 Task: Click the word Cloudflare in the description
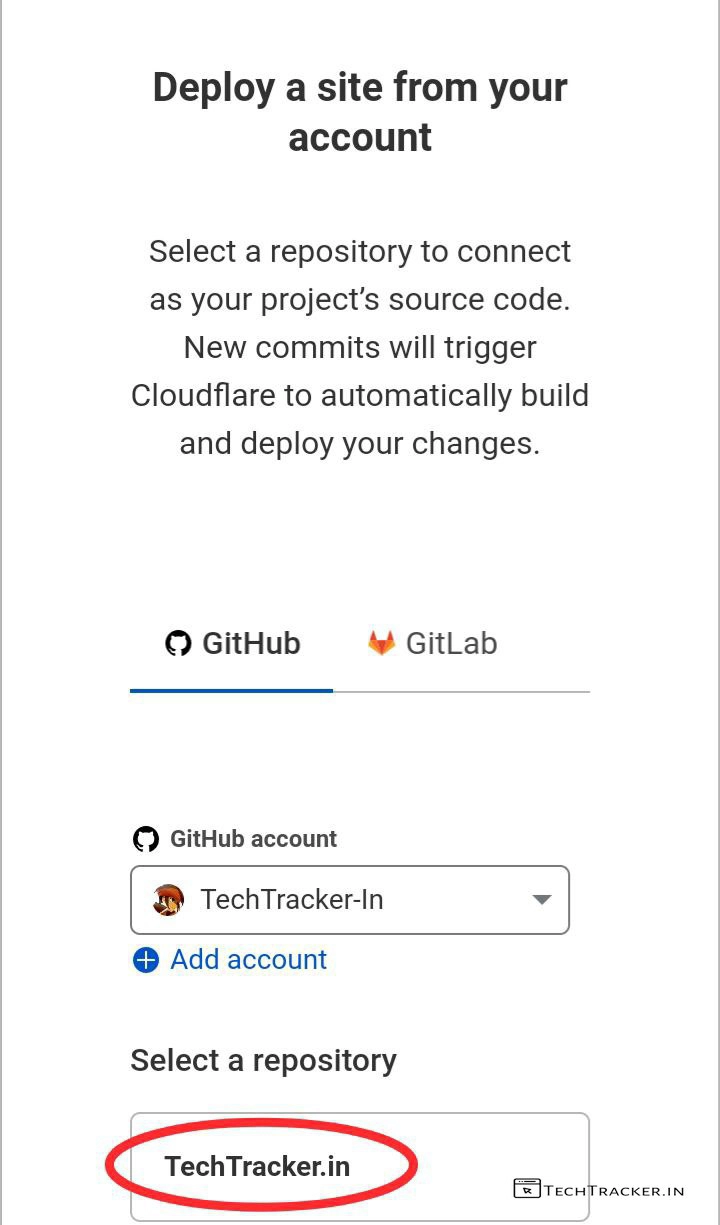[x=203, y=395]
